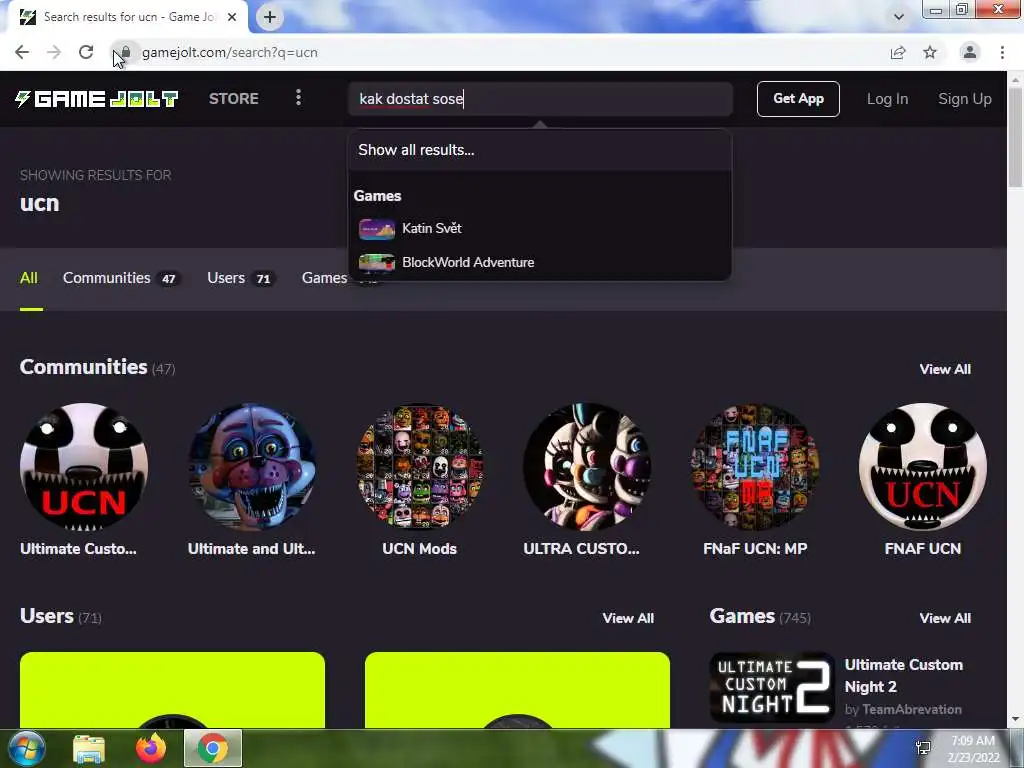Open the tab search chevron dropdown
Viewport: 1024px width, 768px height.
[x=899, y=17]
